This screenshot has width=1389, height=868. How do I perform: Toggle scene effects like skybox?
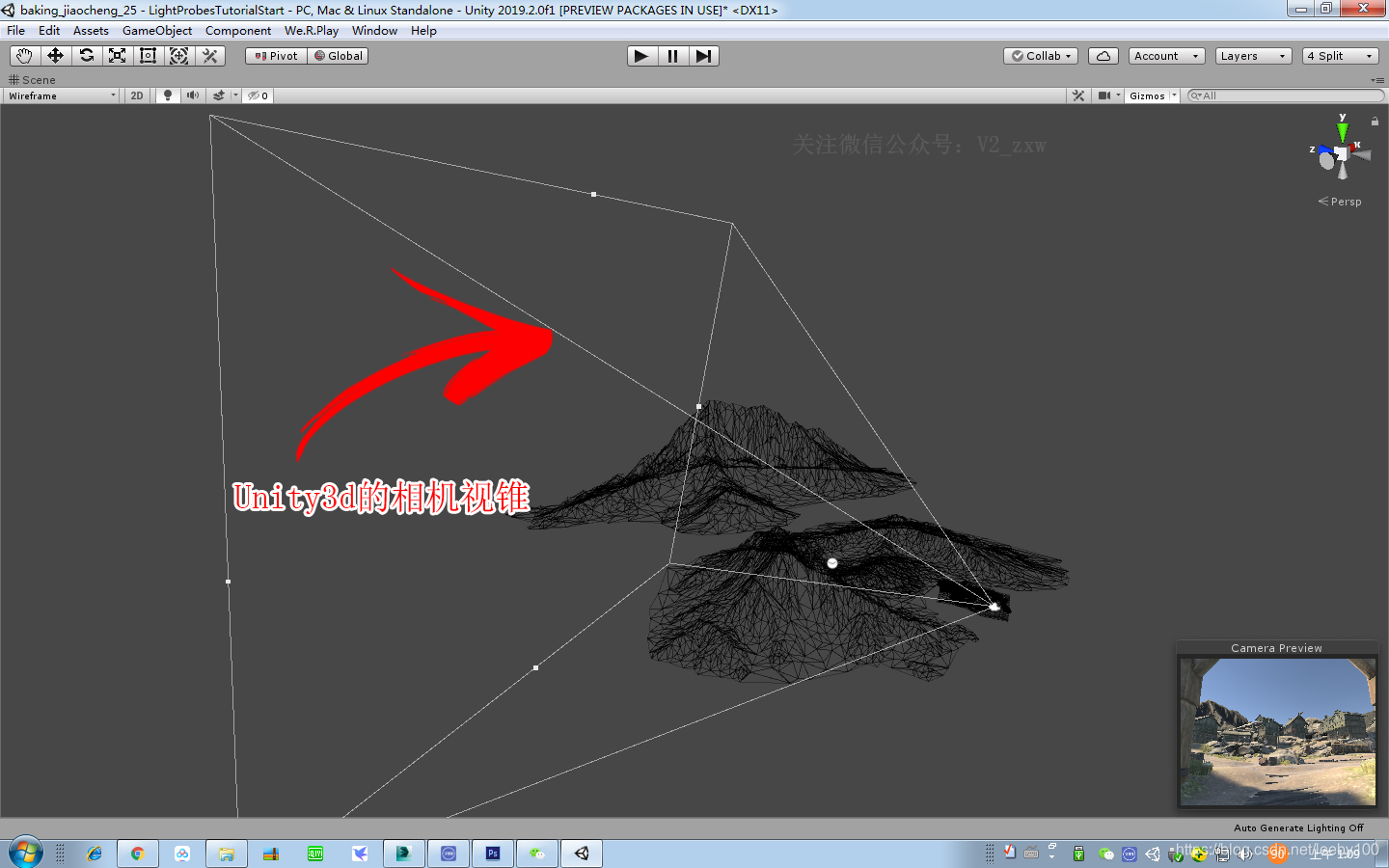coord(219,95)
